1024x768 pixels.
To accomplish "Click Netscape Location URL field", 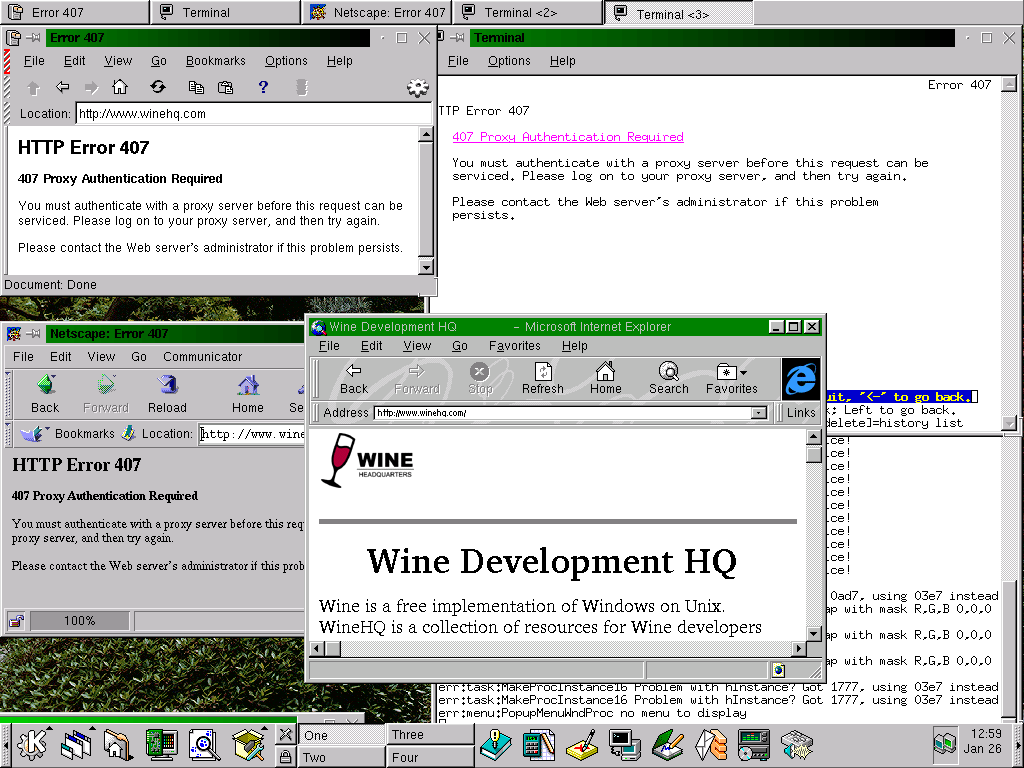I will (x=252, y=434).
